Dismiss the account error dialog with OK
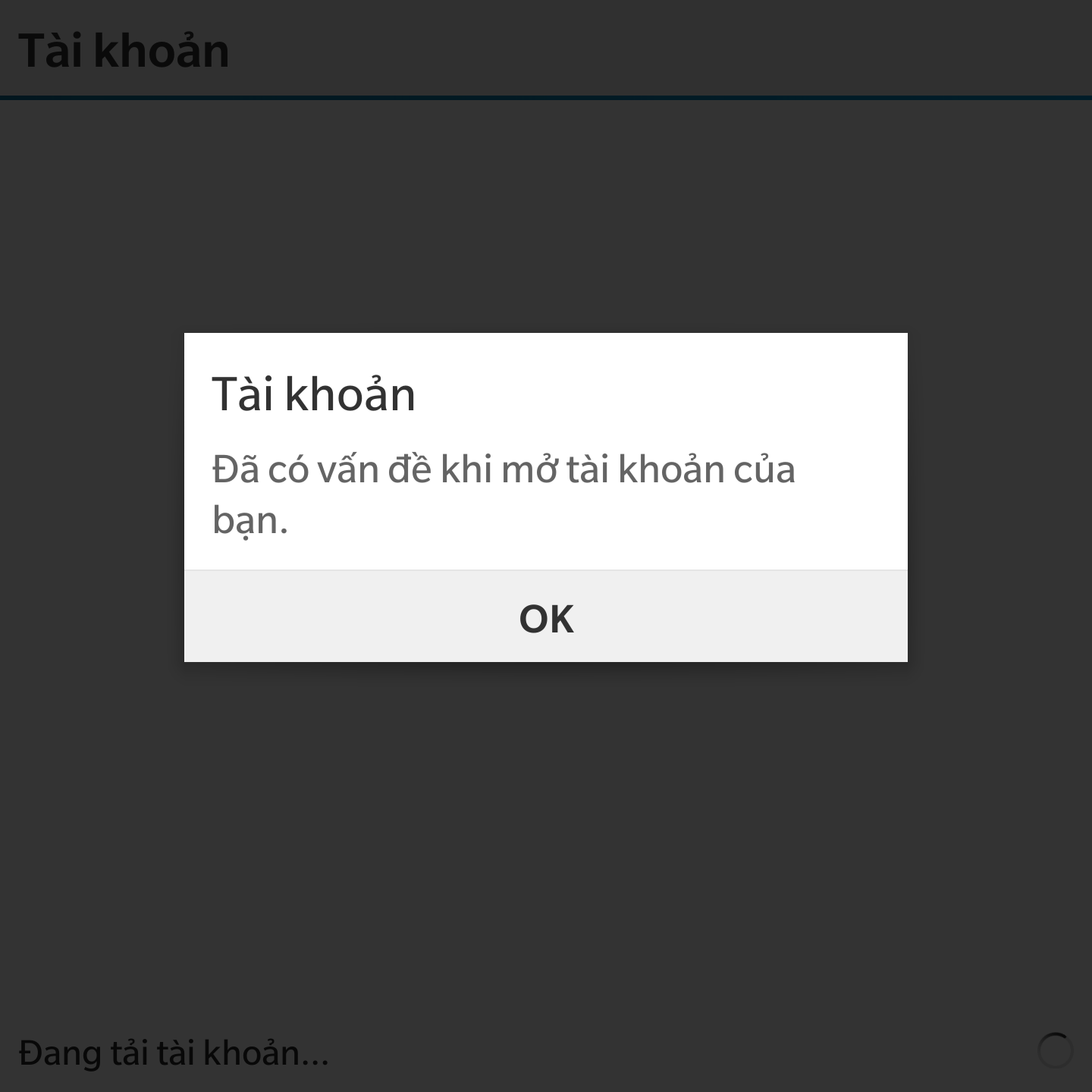Viewport: 1092px width, 1092px height. 546,617
